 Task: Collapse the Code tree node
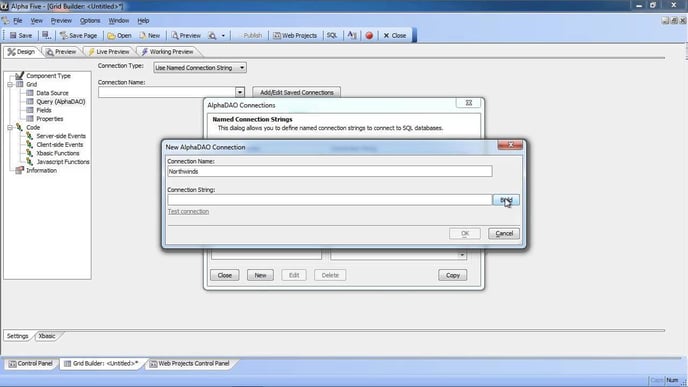pyautogui.click(x=10, y=127)
